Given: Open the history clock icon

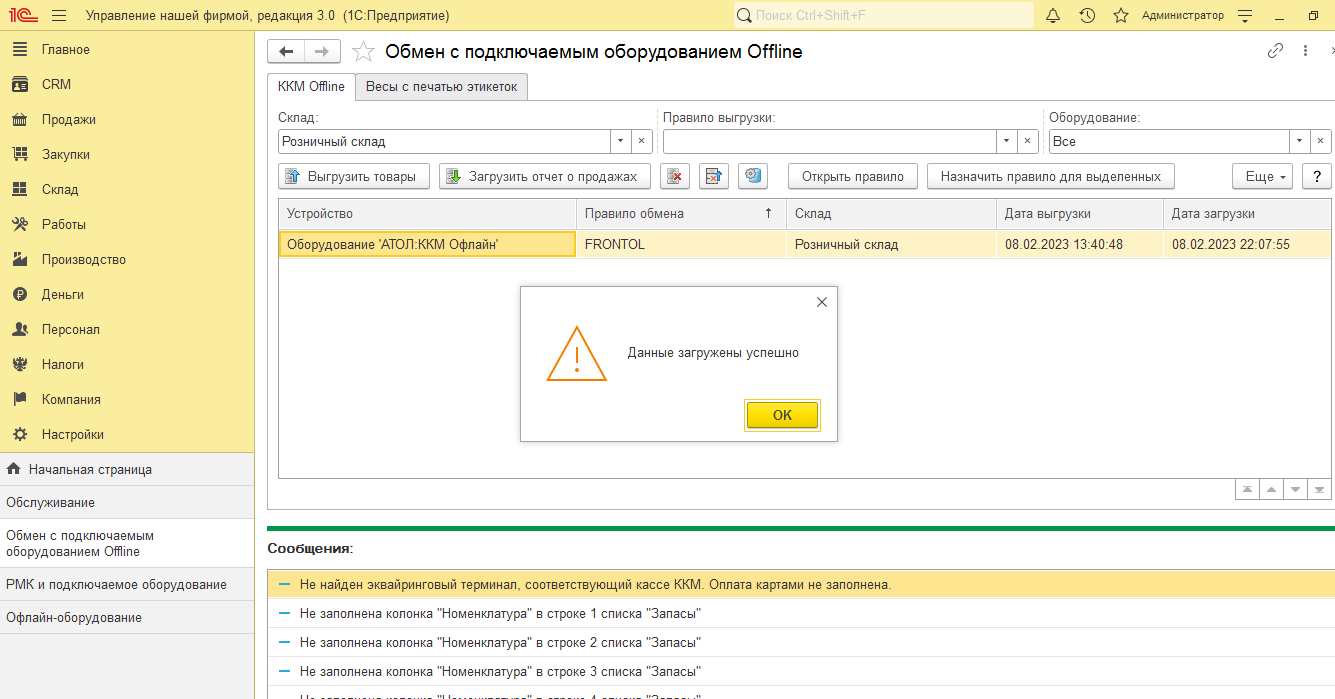Looking at the screenshot, I should [1087, 16].
